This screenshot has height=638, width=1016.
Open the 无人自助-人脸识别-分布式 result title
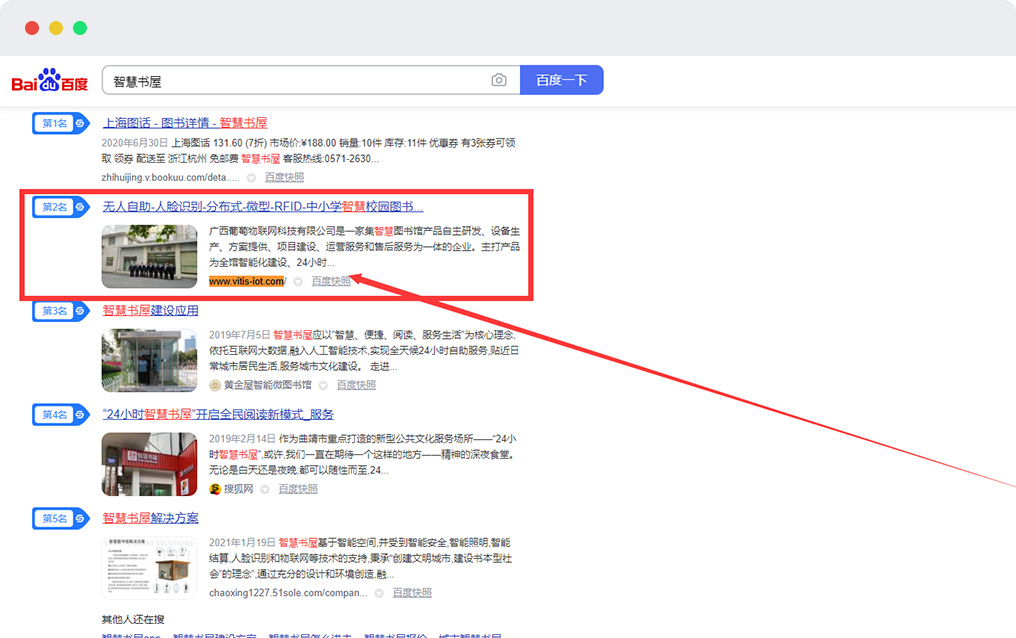pyautogui.click(x=262, y=207)
